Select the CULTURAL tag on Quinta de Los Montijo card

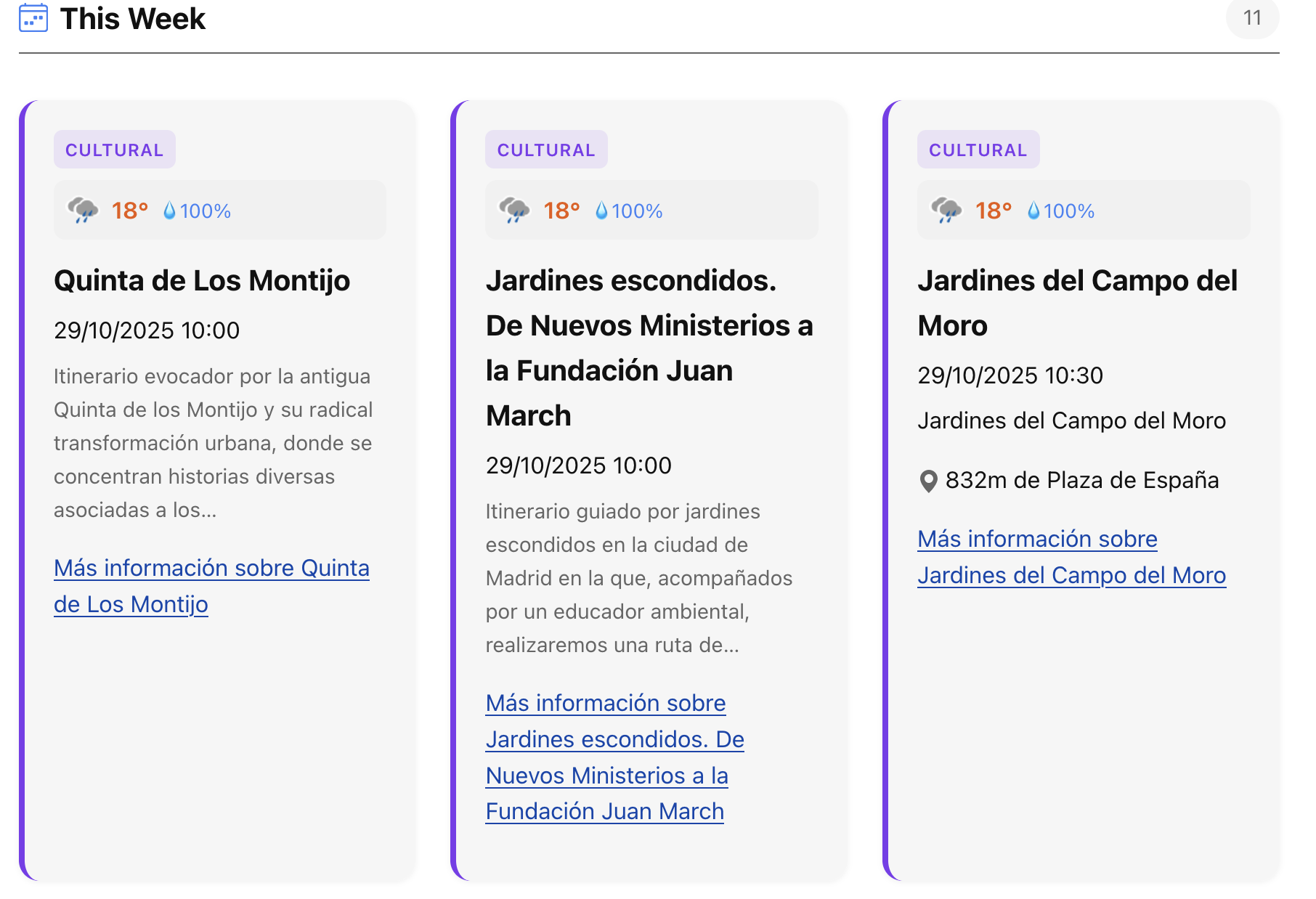[114, 150]
